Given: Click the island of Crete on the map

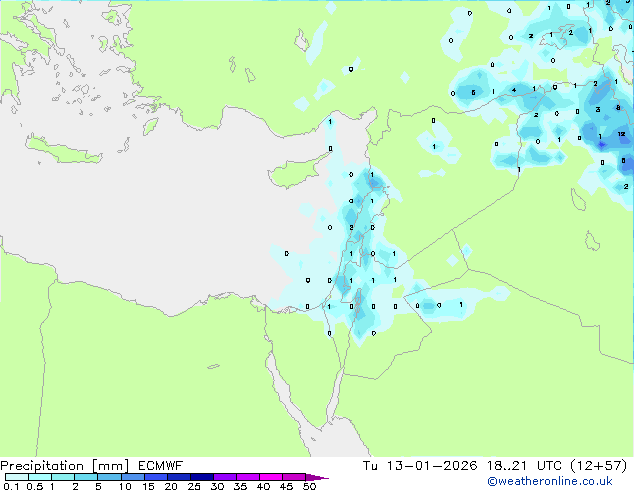Looking at the screenshot, I should [63, 150].
